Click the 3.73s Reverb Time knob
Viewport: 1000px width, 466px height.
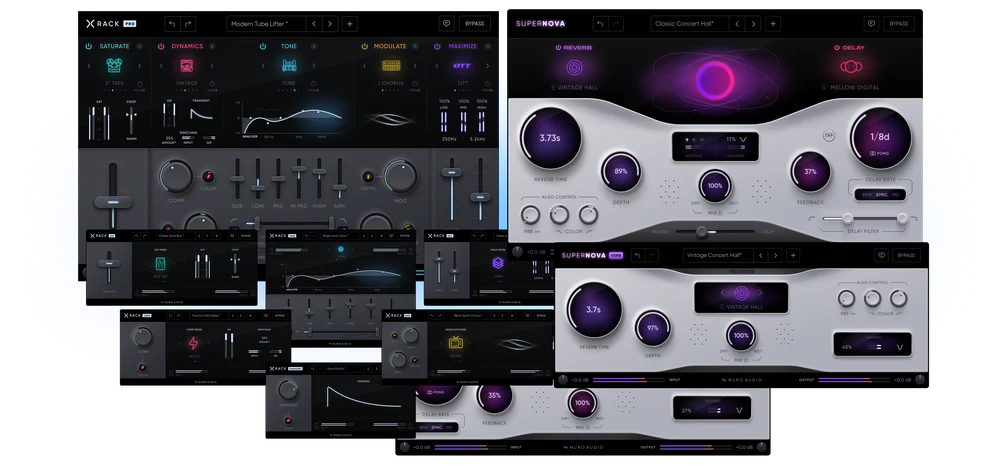[x=550, y=138]
